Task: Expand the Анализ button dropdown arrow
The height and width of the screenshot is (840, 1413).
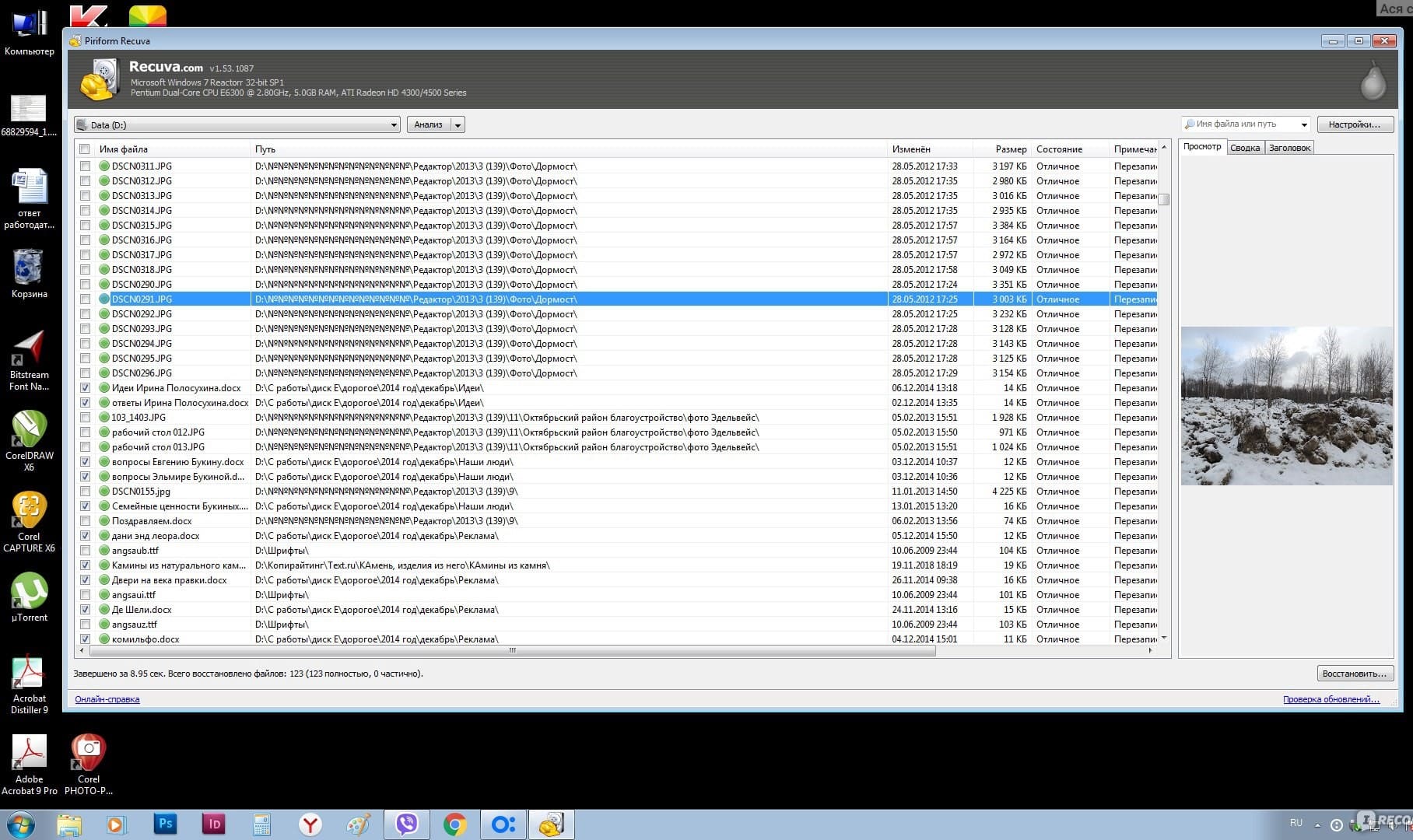Action: 458,125
